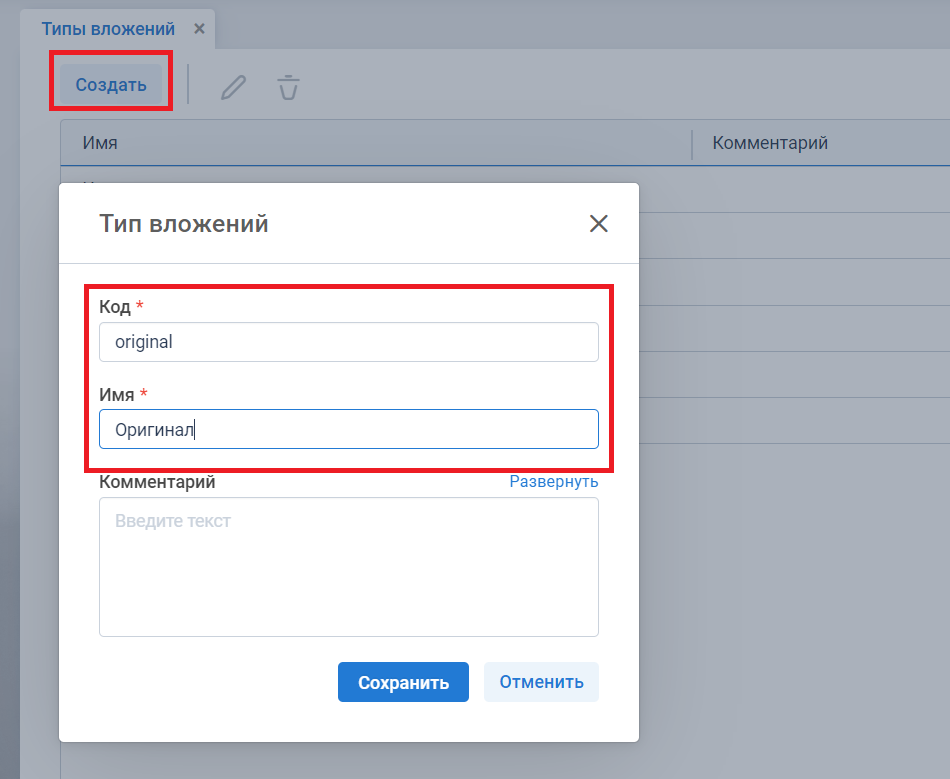The image size is (950, 779).
Task: Click the trash delete icon
Action: [288, 87]
